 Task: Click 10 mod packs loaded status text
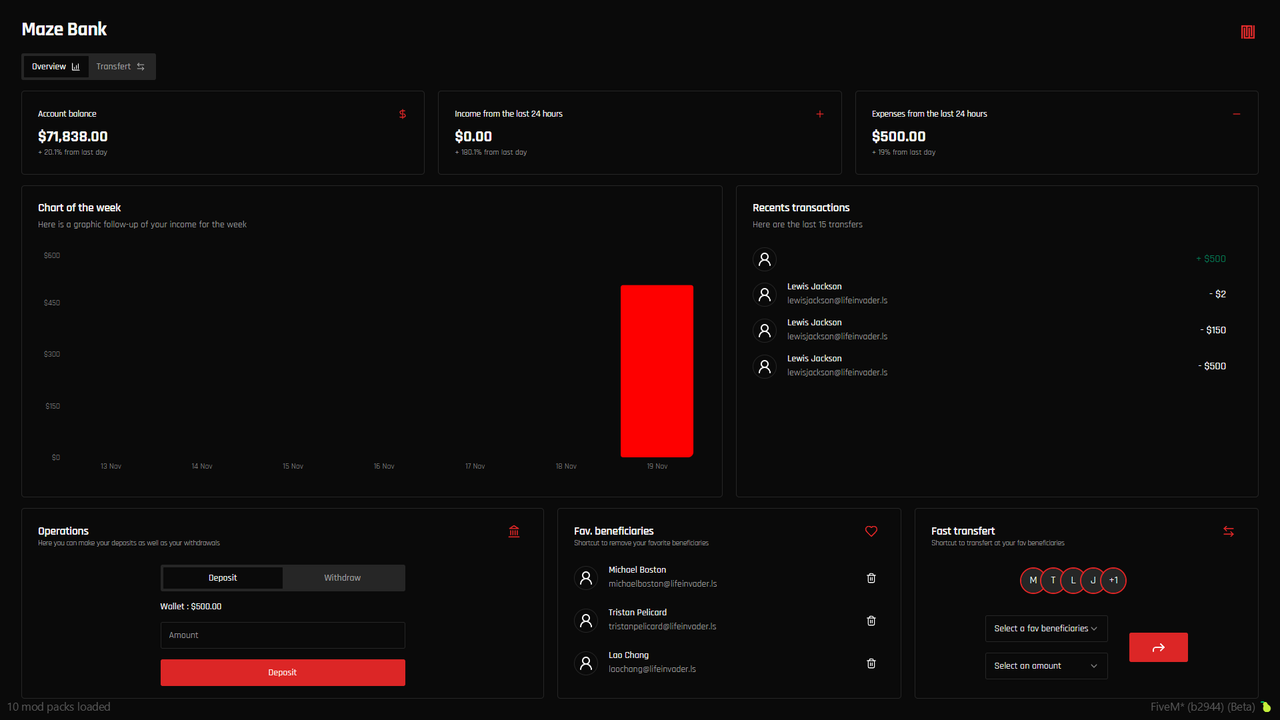[59, 707]
